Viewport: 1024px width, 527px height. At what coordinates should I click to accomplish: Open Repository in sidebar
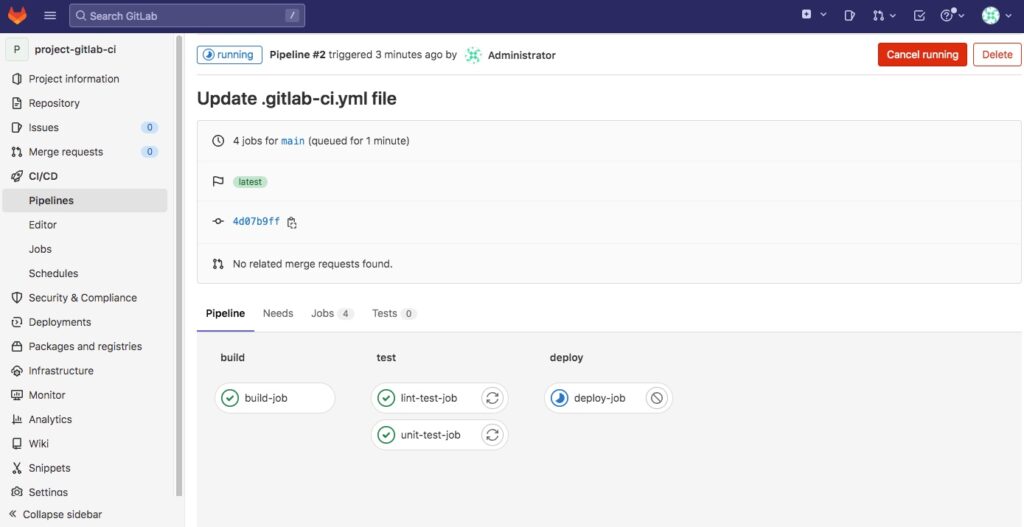(54, 103)
